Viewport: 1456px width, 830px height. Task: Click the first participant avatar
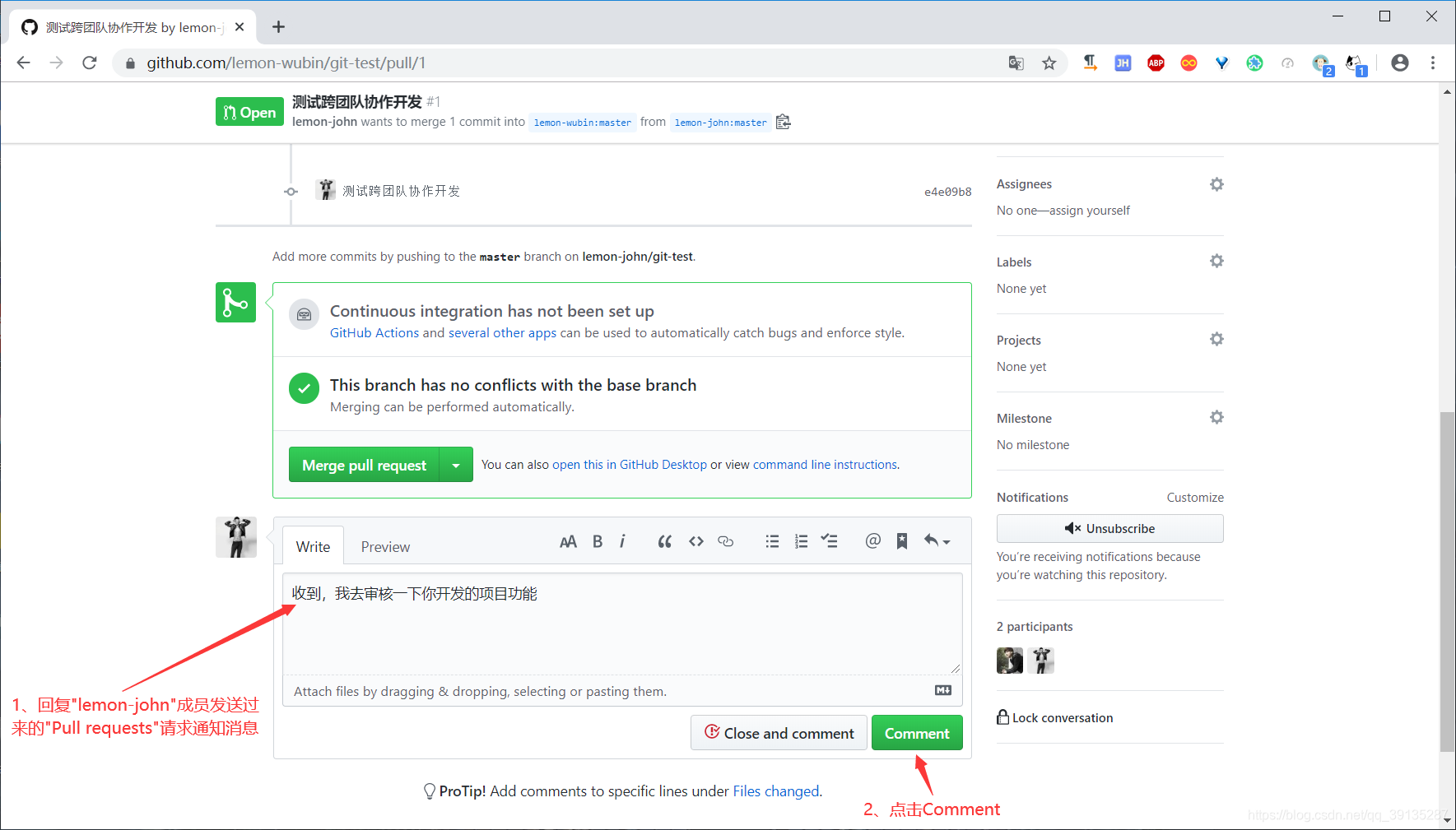click(1010, 661)
